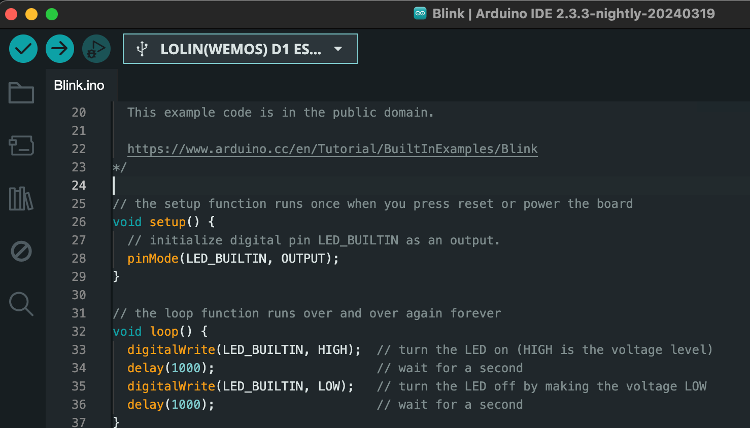This screenshot has width=750, height=428.
Task: Show the Library Manager panel
Action: (x=21, y=198)
